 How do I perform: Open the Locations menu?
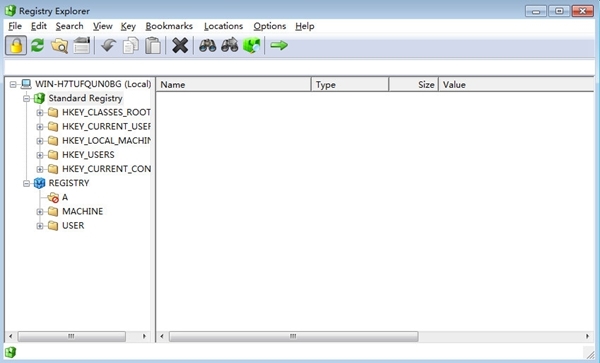click(x=223, y=26)
